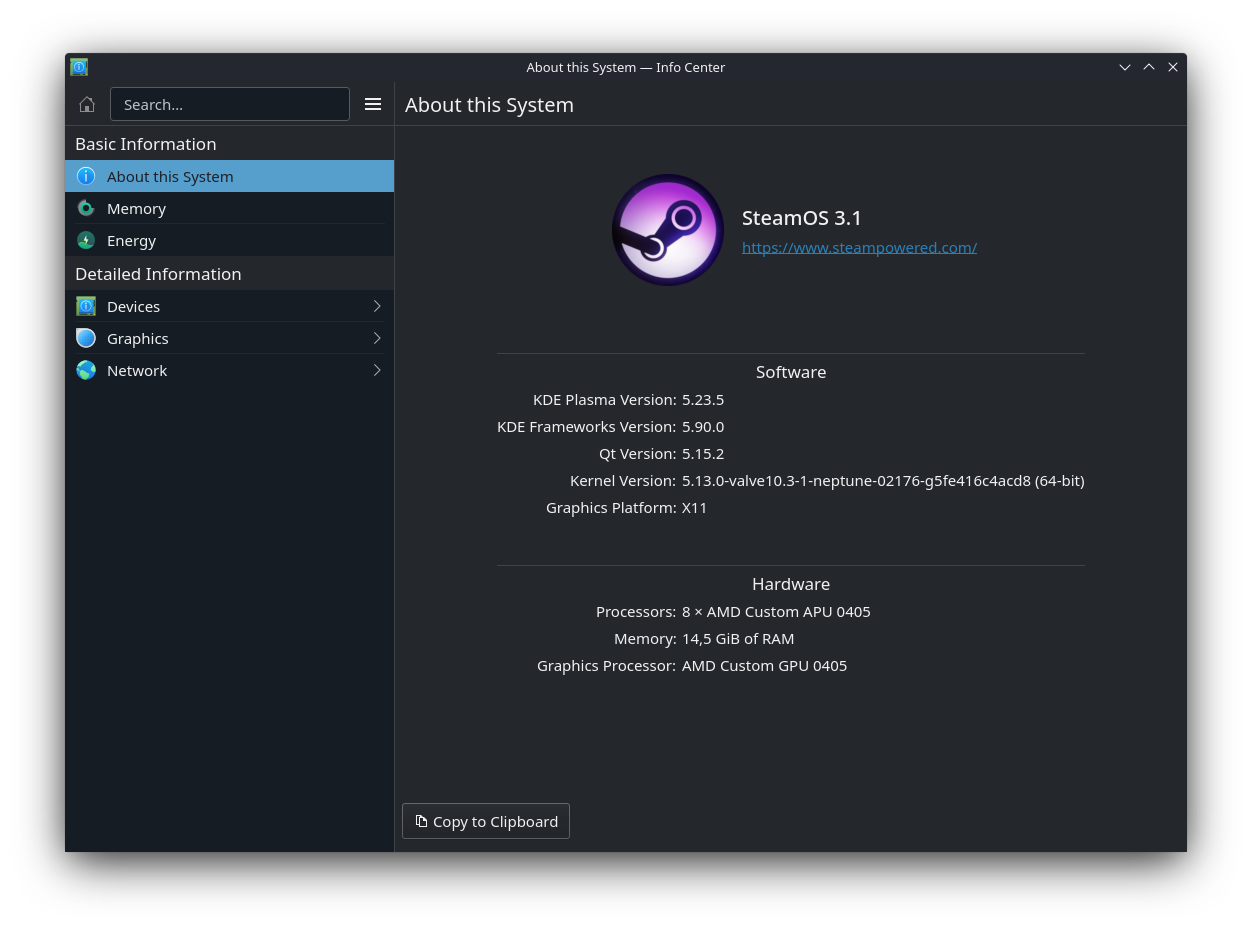Click the Network globe icon
Viewport: 1252px width, 929px height.
pos(86,370)
